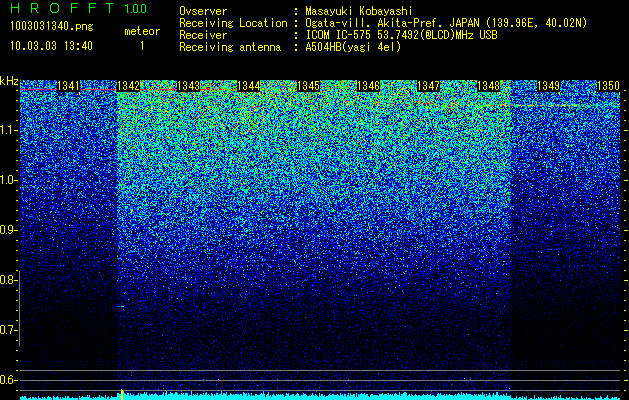Click the 1343 time marker
The width and height of the screenshot is (629, 400).
coord(189,86)
